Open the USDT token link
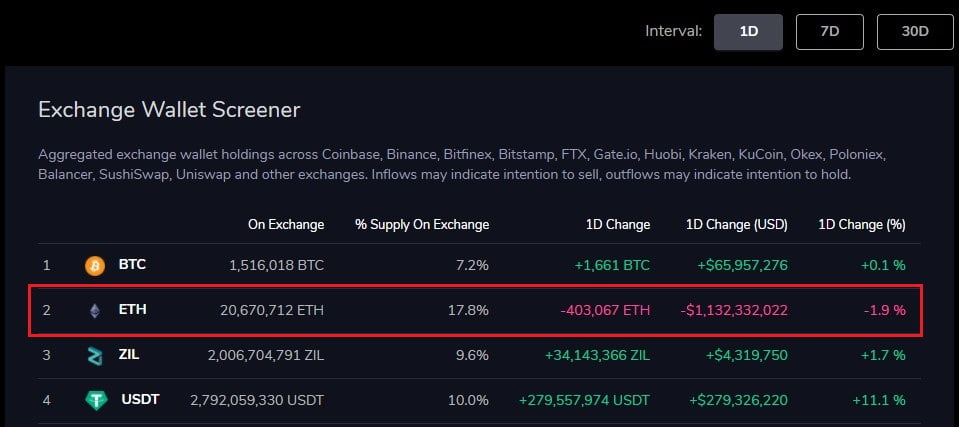The image size is (959, 427). pos(141,400)
